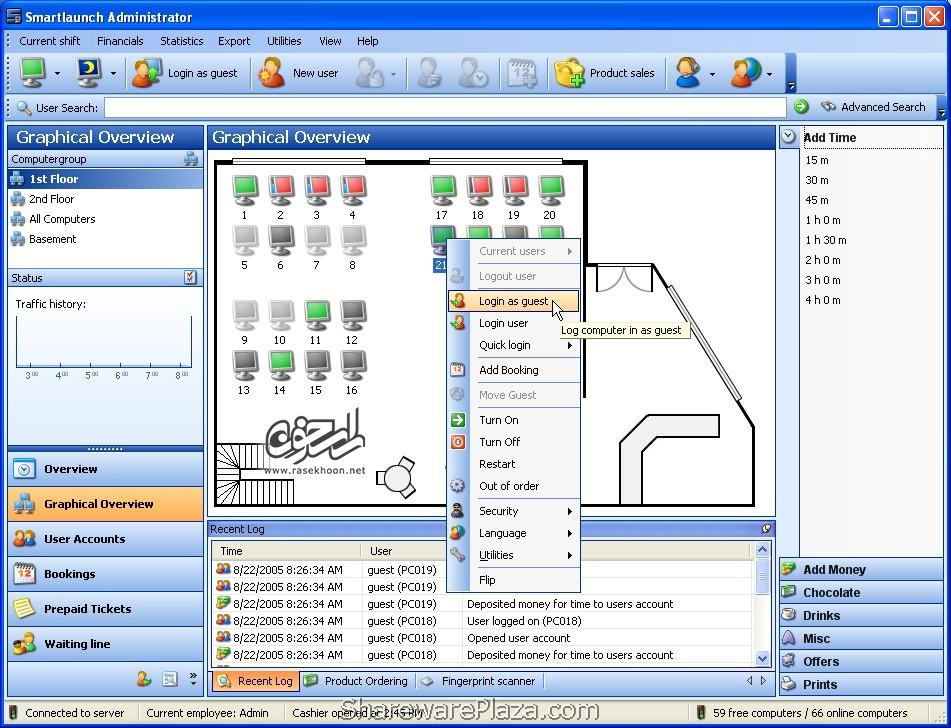
Task: Click the green search go arrow
Action: 801,107
